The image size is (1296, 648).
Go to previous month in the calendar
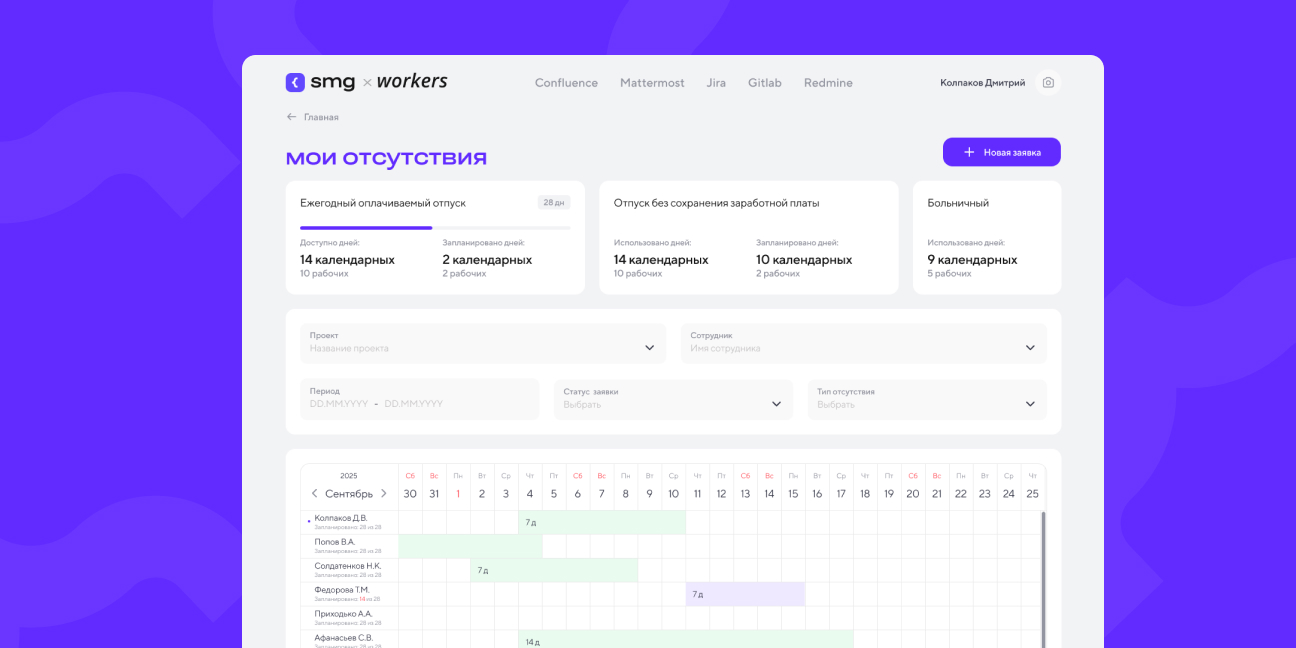[x=314, y=494]
